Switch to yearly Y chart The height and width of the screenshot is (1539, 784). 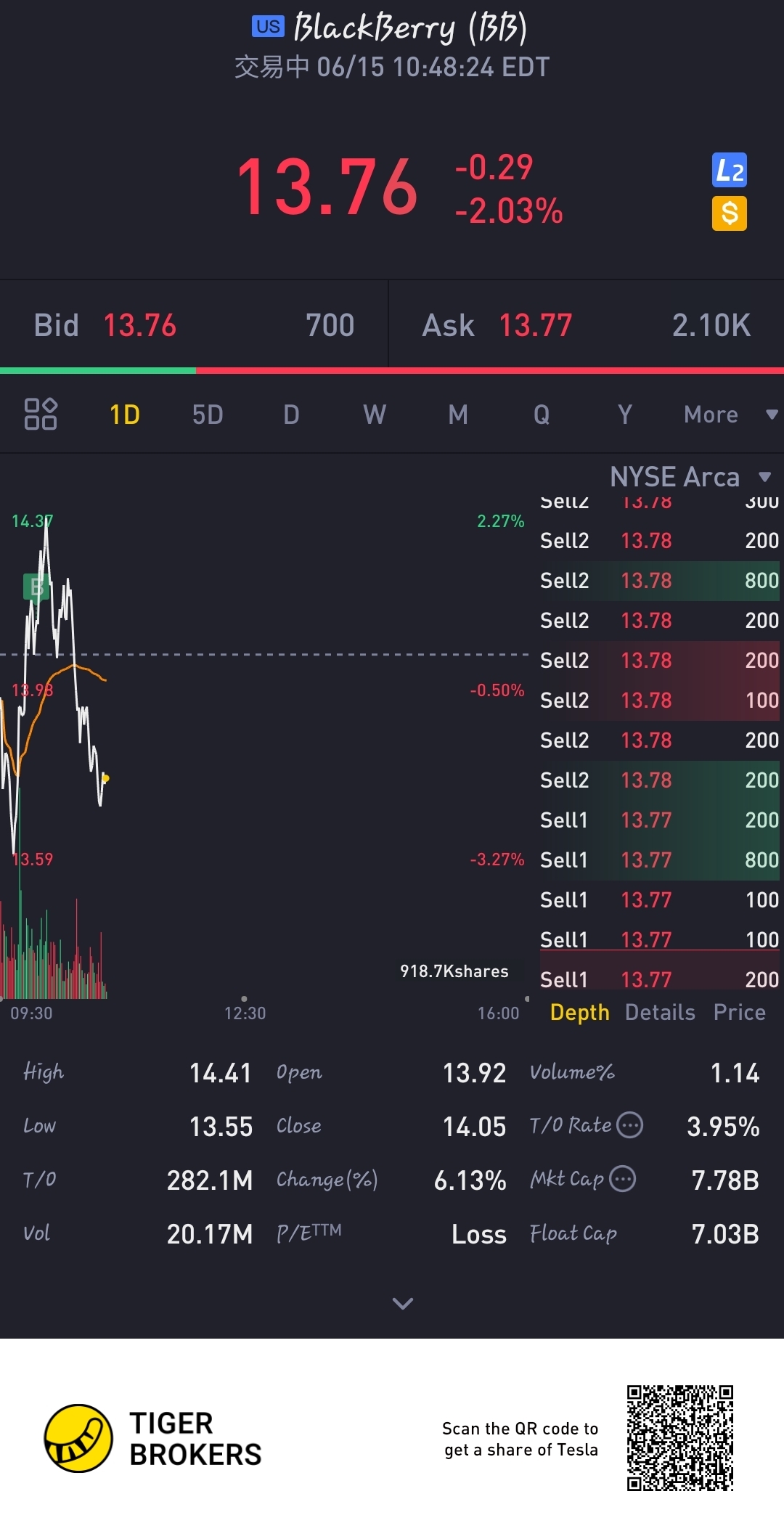click(x=624, y=415)
